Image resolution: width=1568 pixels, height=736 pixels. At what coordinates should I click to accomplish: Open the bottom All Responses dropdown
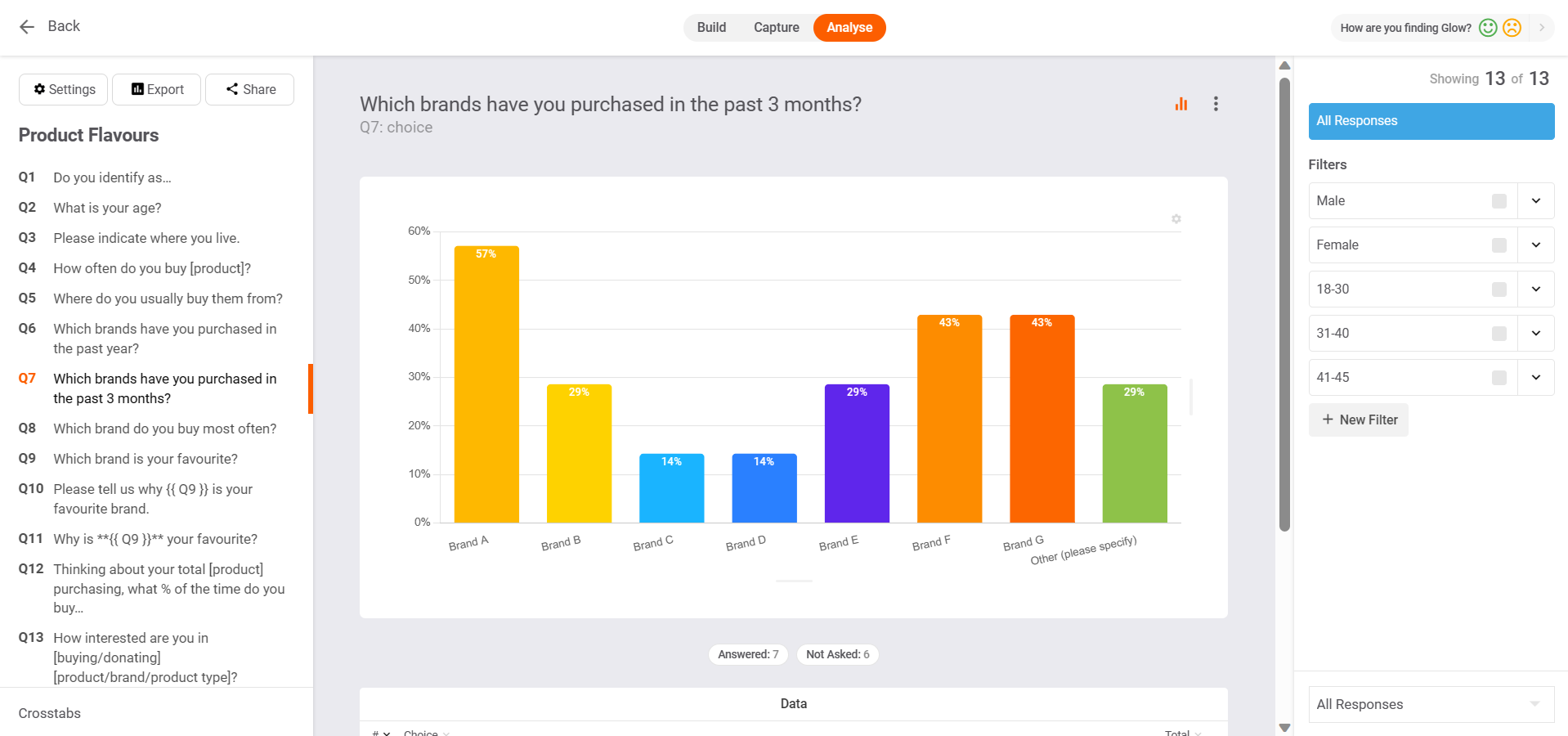tap(1431, 704)
